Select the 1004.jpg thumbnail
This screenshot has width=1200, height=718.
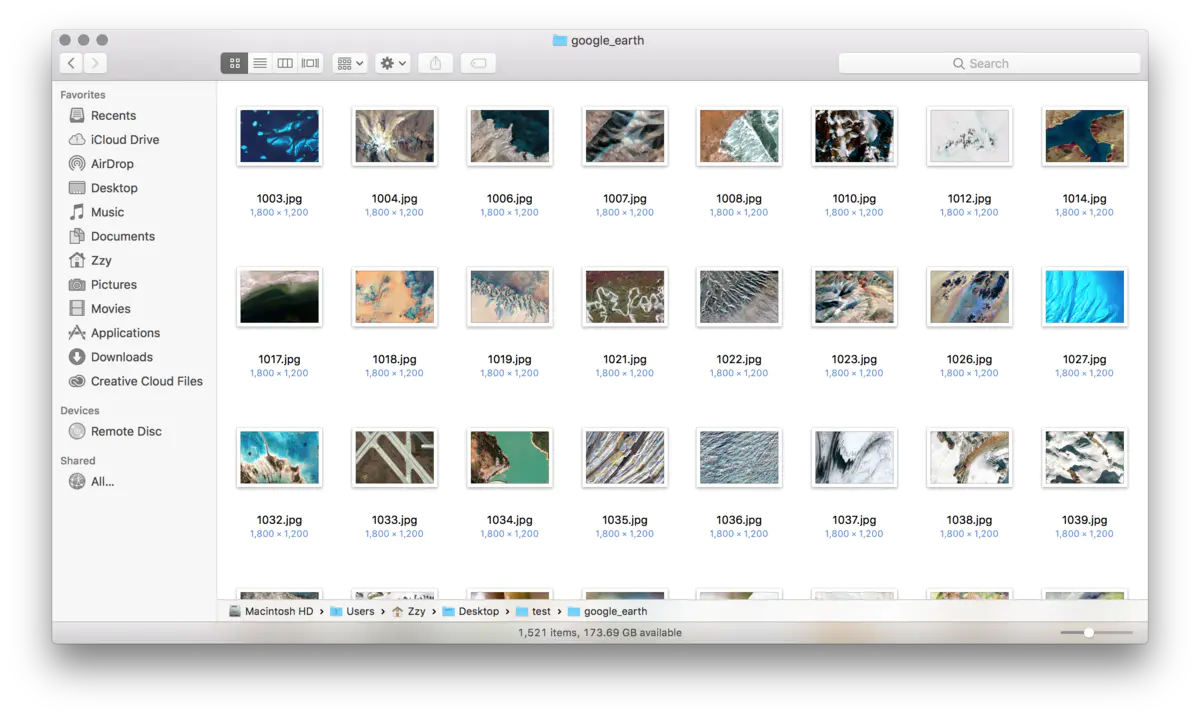[394, 136]
